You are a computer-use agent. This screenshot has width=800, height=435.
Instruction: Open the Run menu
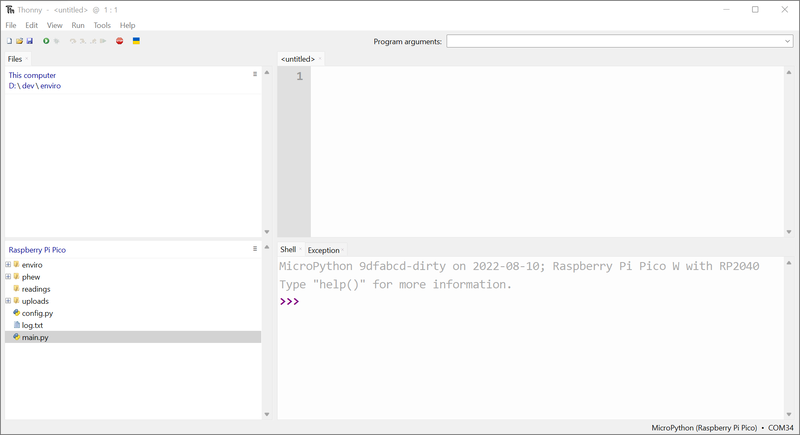(78, 25)
